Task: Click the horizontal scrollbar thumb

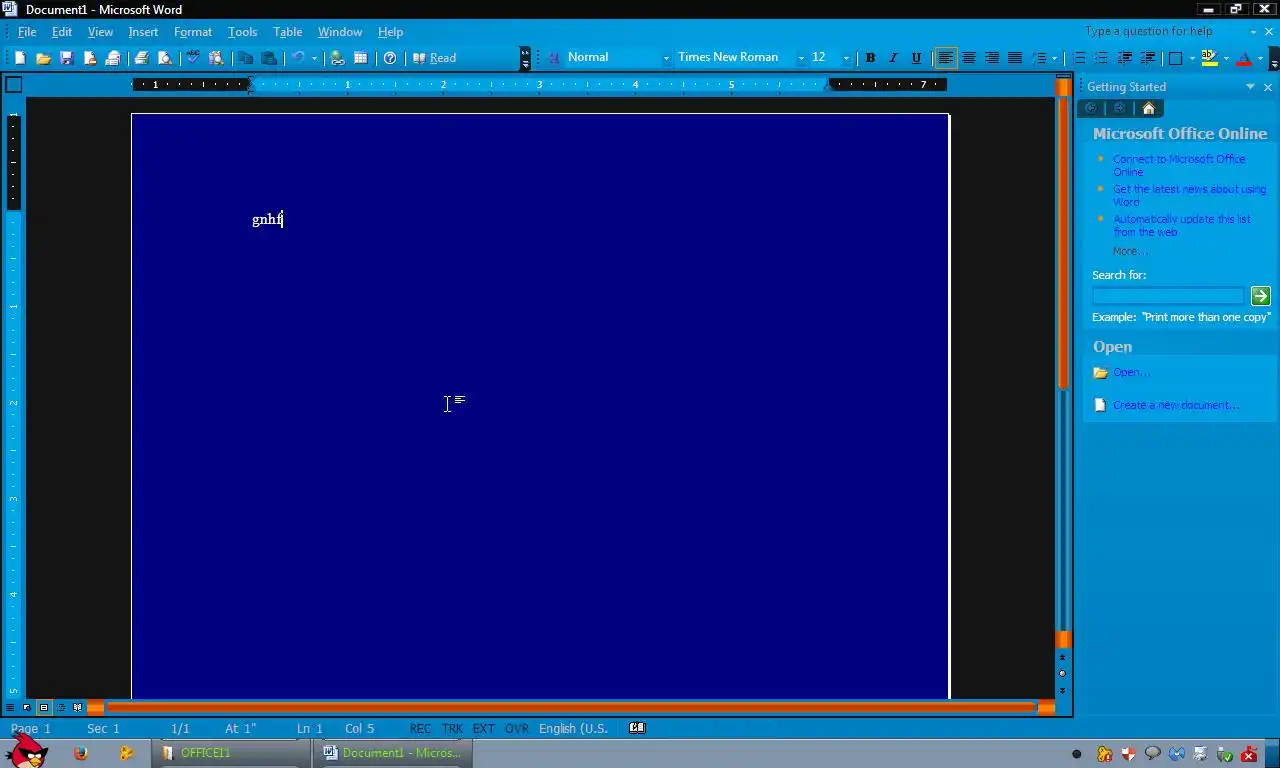Action: click(x=571, y=707)
